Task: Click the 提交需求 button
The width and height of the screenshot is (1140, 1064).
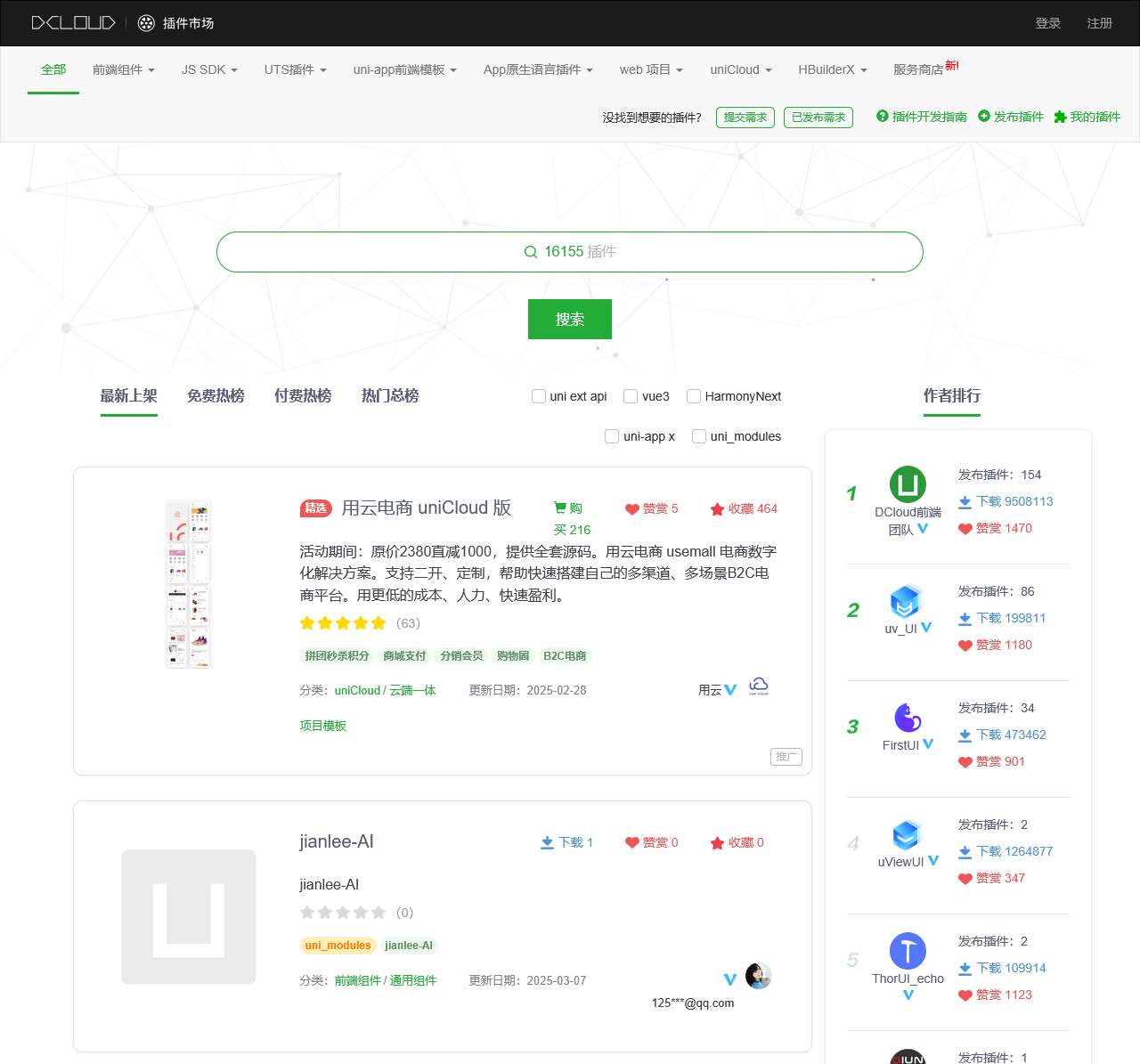Action: click(745, 118)
